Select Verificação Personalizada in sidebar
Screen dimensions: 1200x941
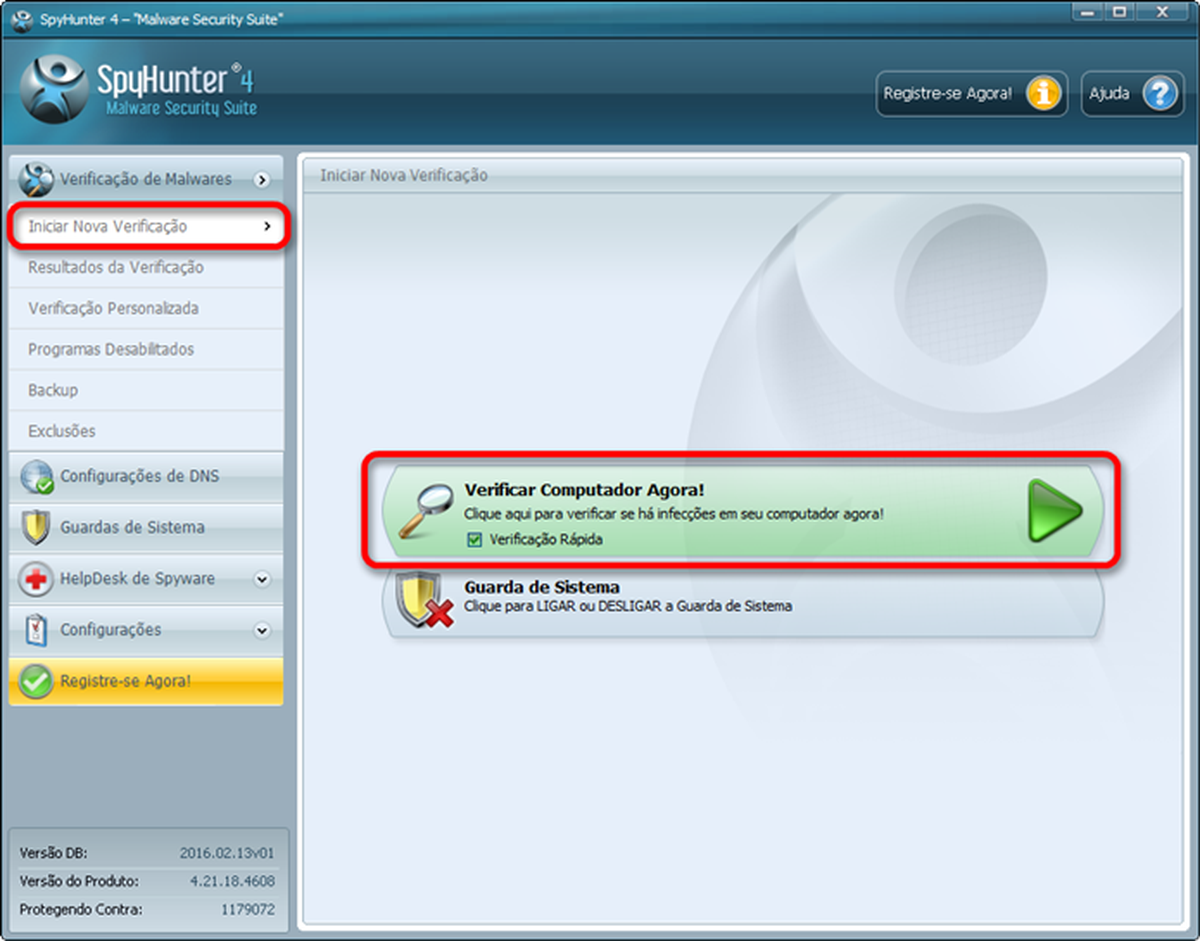113,308
